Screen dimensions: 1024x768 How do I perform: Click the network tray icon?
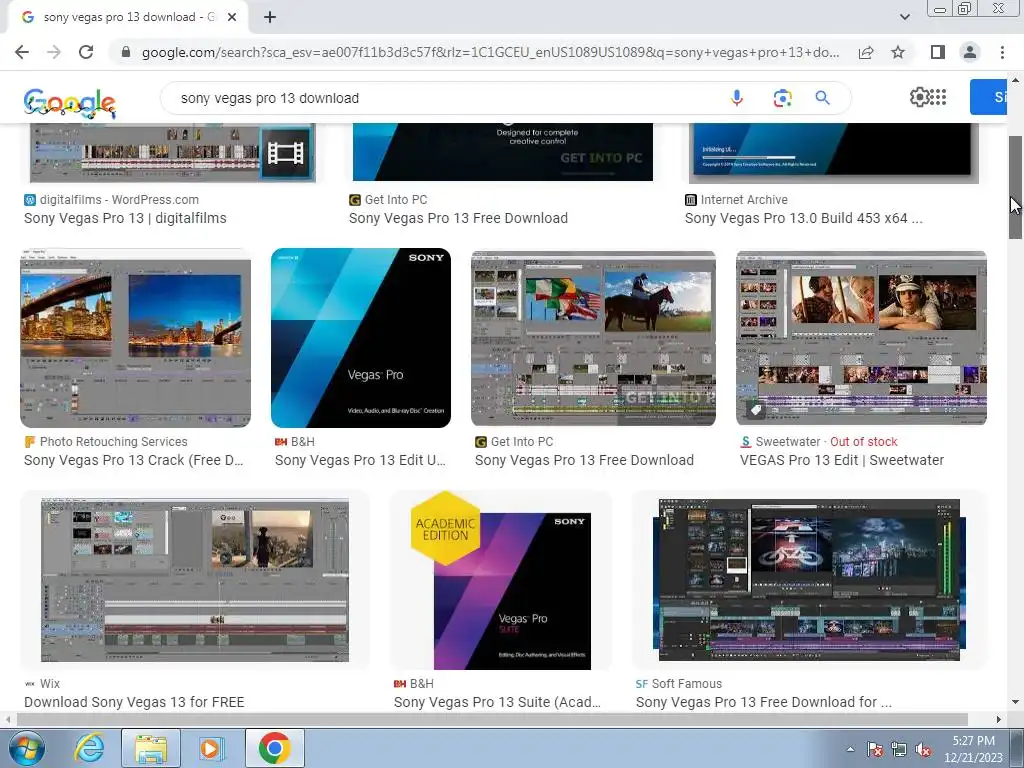pyautogui.click(x=899, y=749)
